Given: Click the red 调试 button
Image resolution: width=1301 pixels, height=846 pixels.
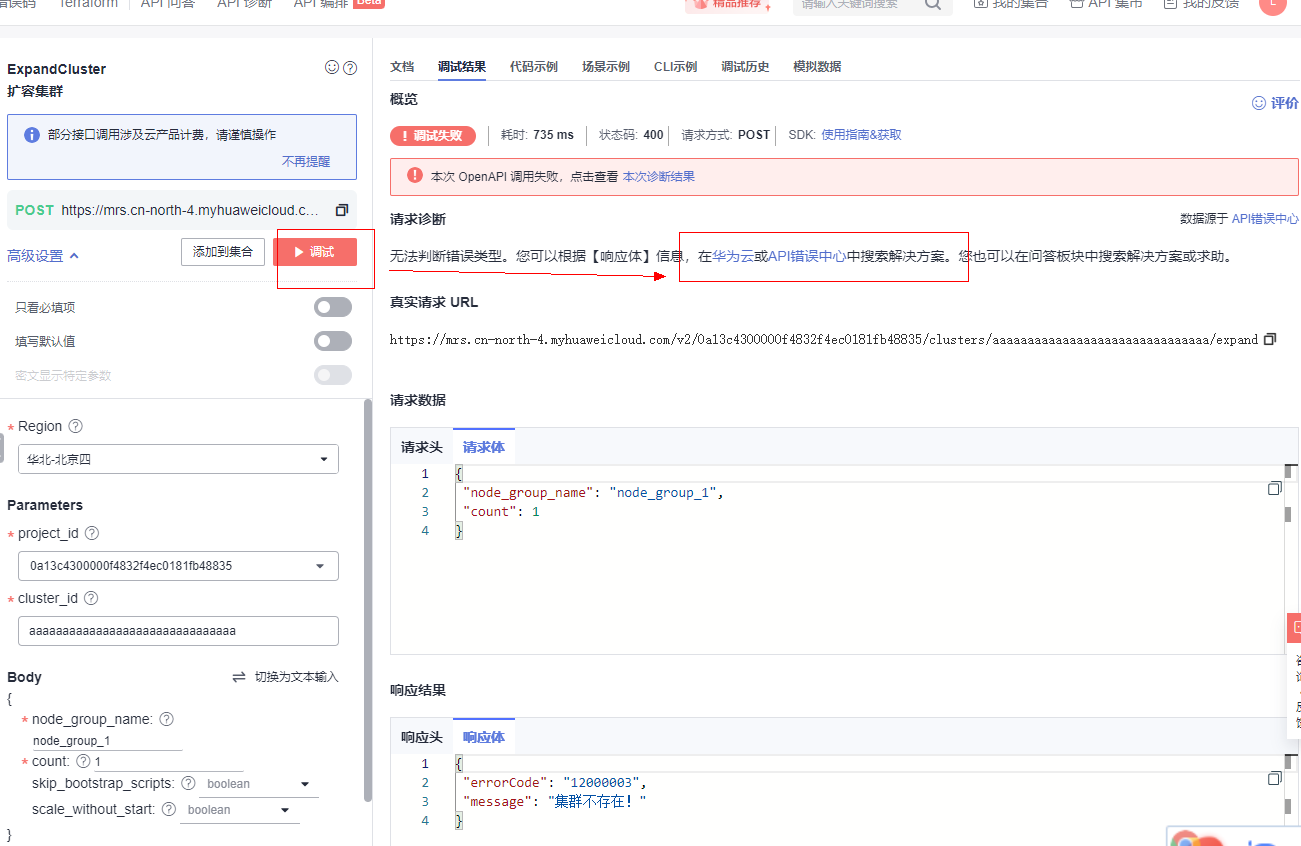Looking at the screenshot, I should pos(315,252).
